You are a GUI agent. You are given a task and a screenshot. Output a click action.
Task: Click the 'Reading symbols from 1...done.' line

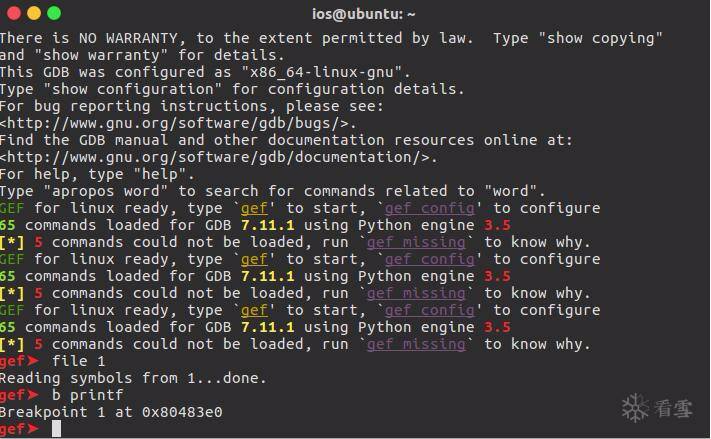point(133,378)
